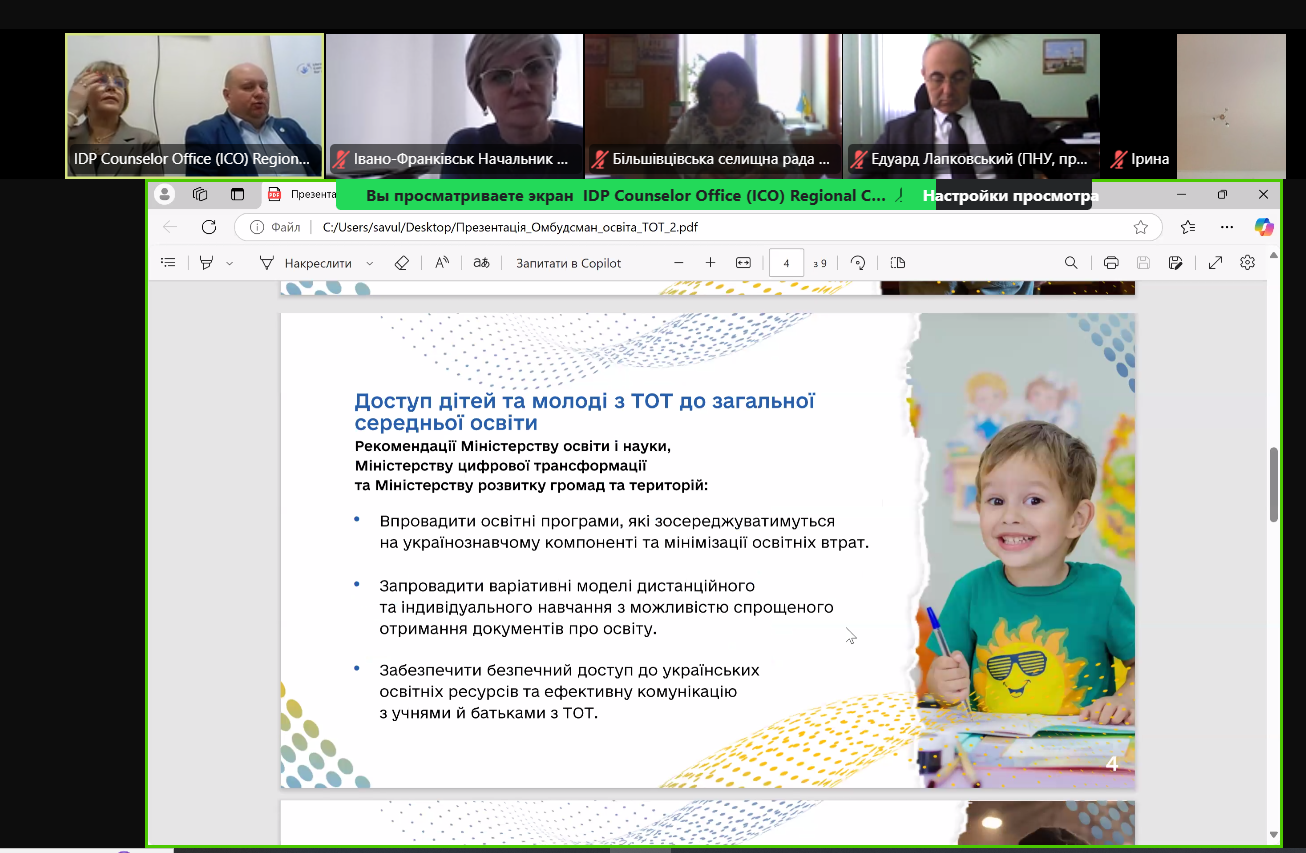The width and height of the screenshot is (1306, 853).
Task: Click bullet text Забезпечити безпечний доступ
Action: click(569, 691)
